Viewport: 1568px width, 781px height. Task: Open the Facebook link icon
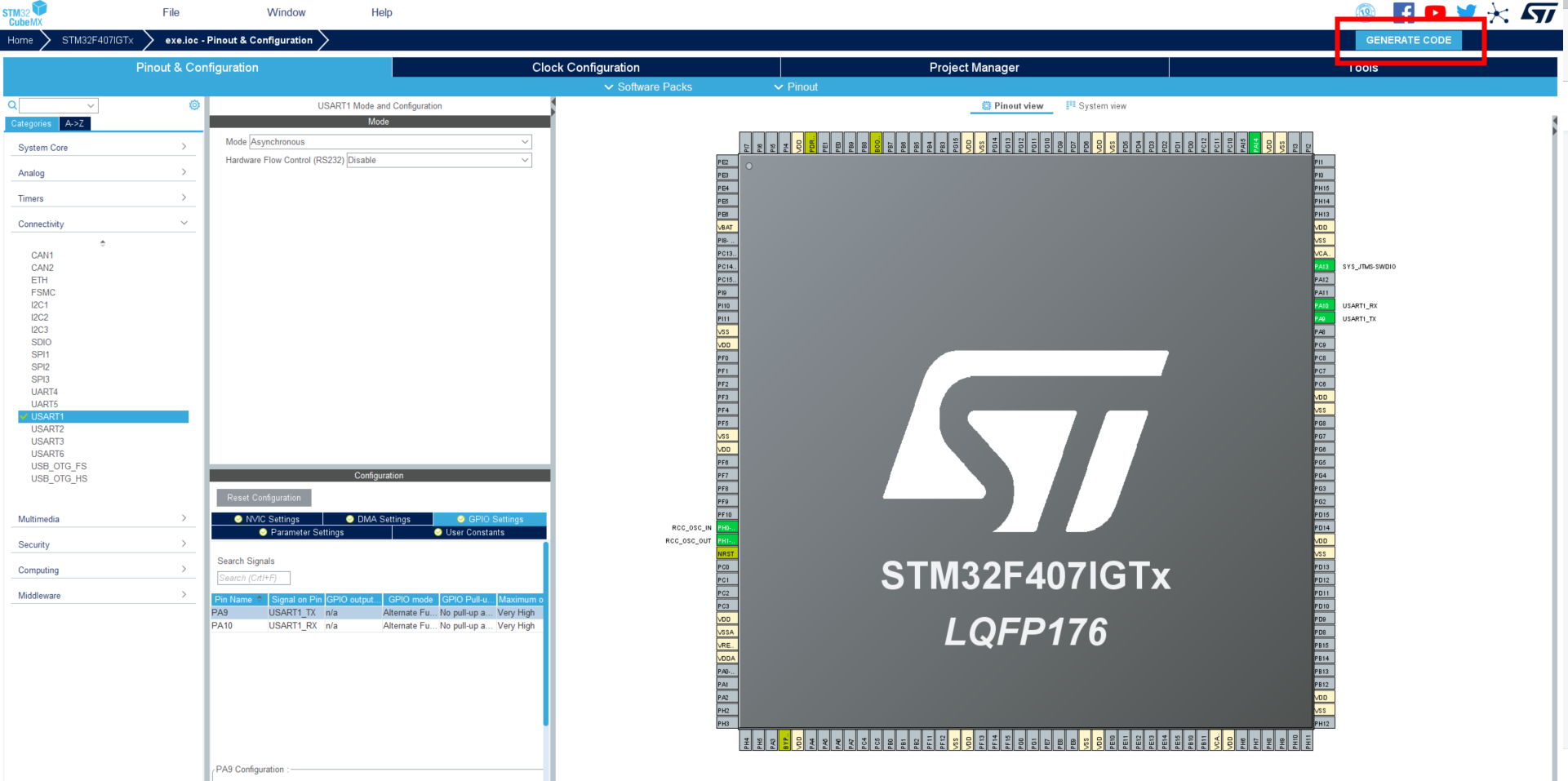(x=1403, y=12)
